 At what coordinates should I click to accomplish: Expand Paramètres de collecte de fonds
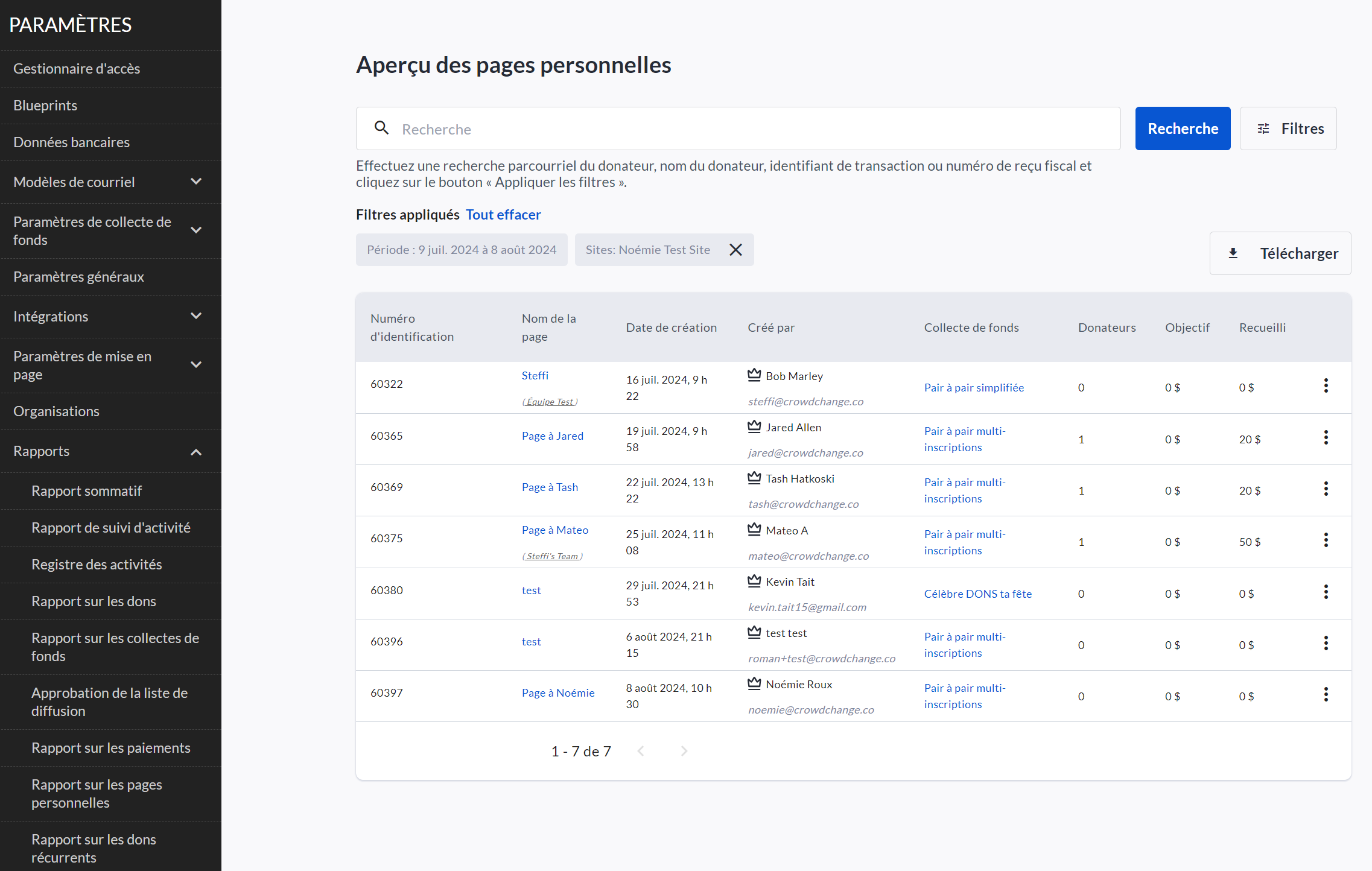click(196, 230)
